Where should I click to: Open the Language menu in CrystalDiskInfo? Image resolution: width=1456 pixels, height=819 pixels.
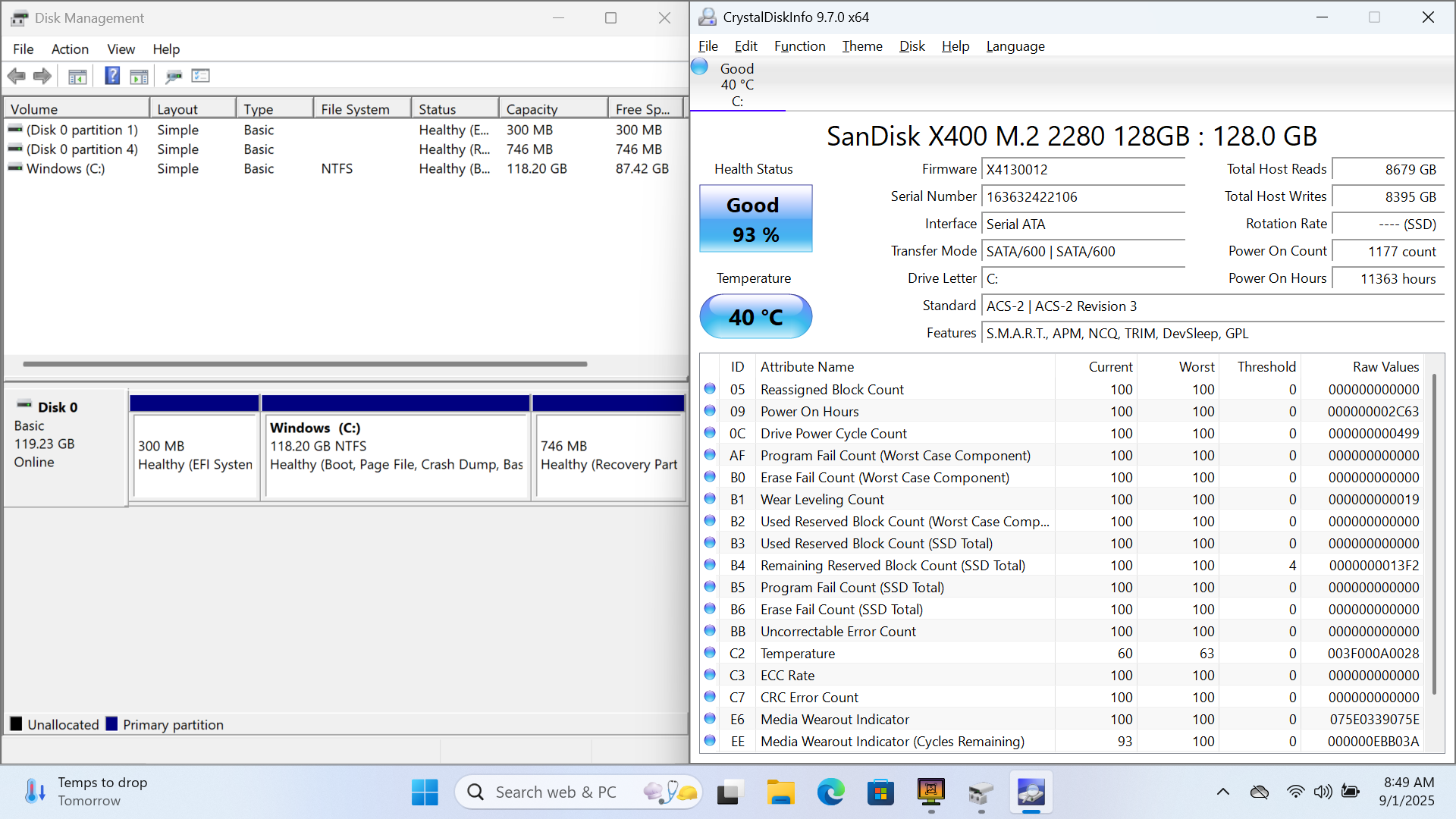coord(1015,46)
